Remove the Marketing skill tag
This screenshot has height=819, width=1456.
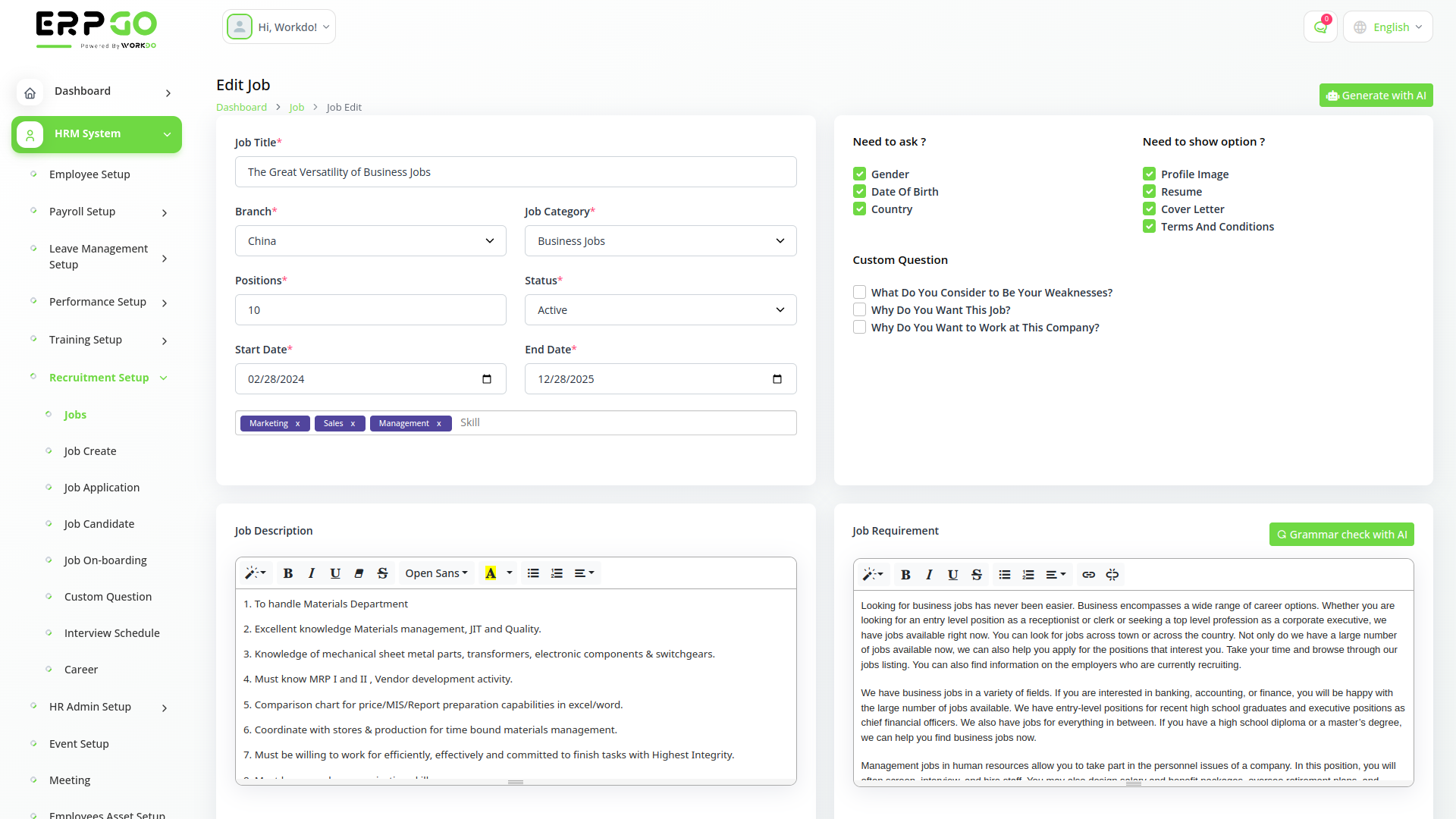(298, 423)
